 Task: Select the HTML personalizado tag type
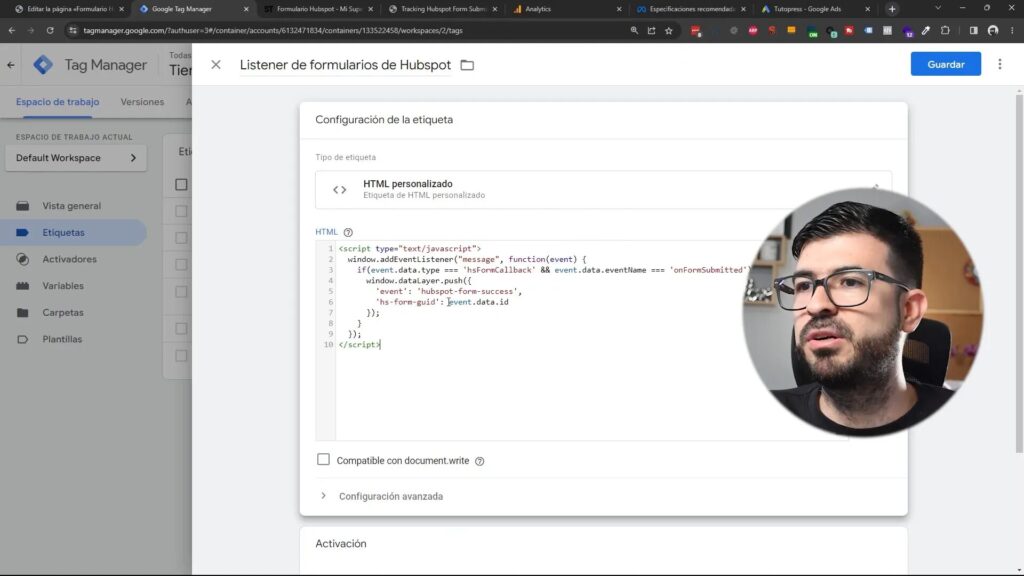click(x=603, y=189)
